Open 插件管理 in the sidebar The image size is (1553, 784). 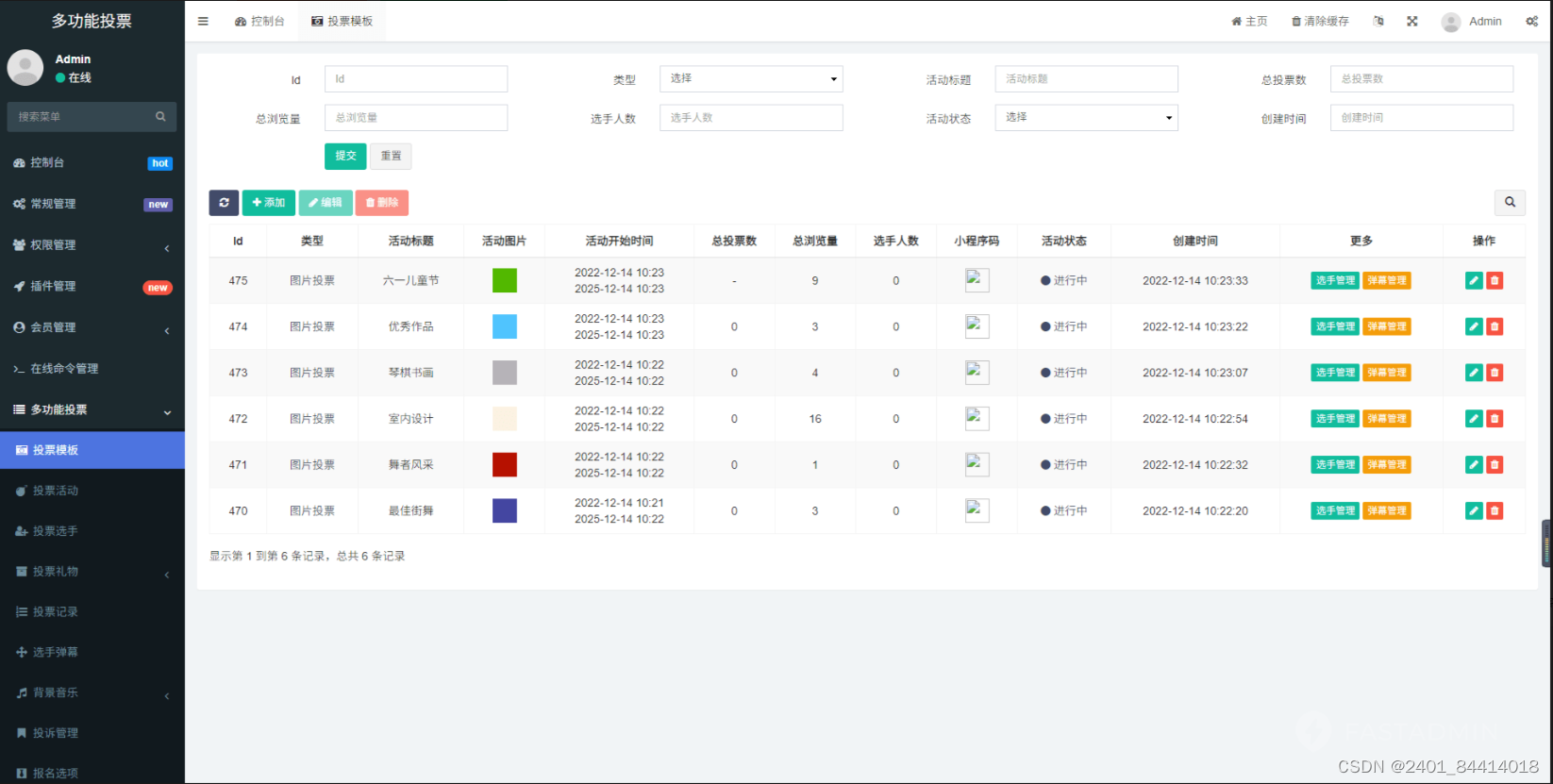pos(92,286)
